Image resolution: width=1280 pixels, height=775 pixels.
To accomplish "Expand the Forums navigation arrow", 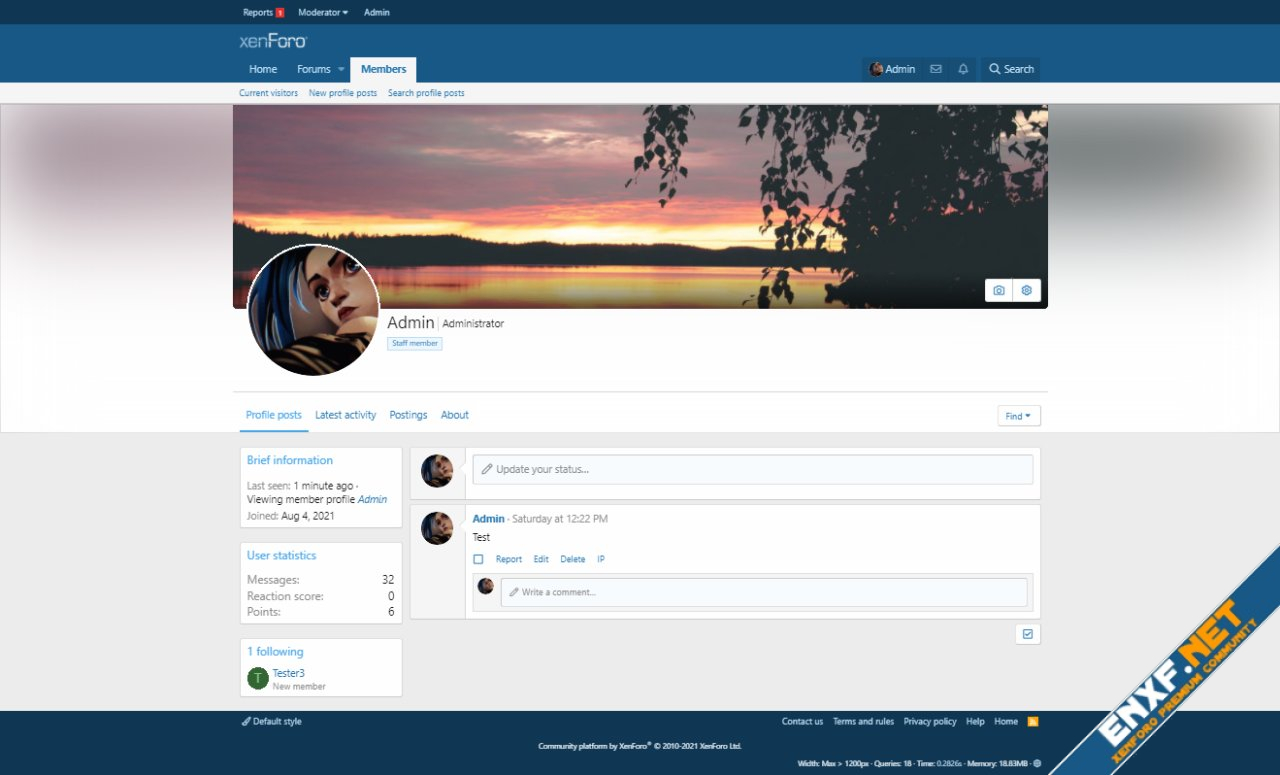I will [x=341, y=69].
